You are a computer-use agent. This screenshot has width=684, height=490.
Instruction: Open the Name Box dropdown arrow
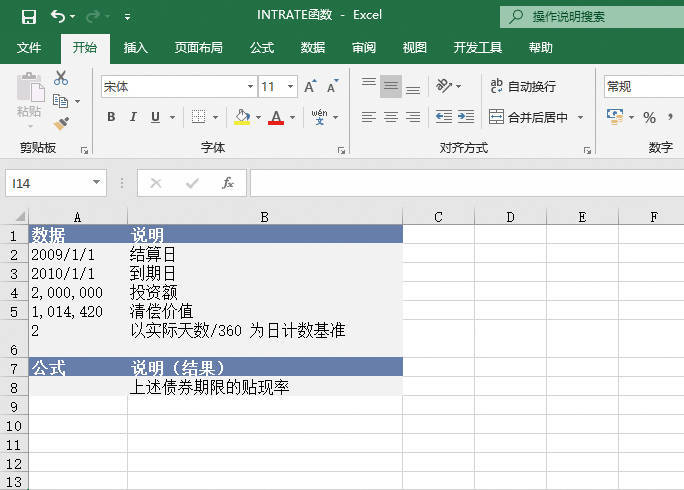pos(97,183)
